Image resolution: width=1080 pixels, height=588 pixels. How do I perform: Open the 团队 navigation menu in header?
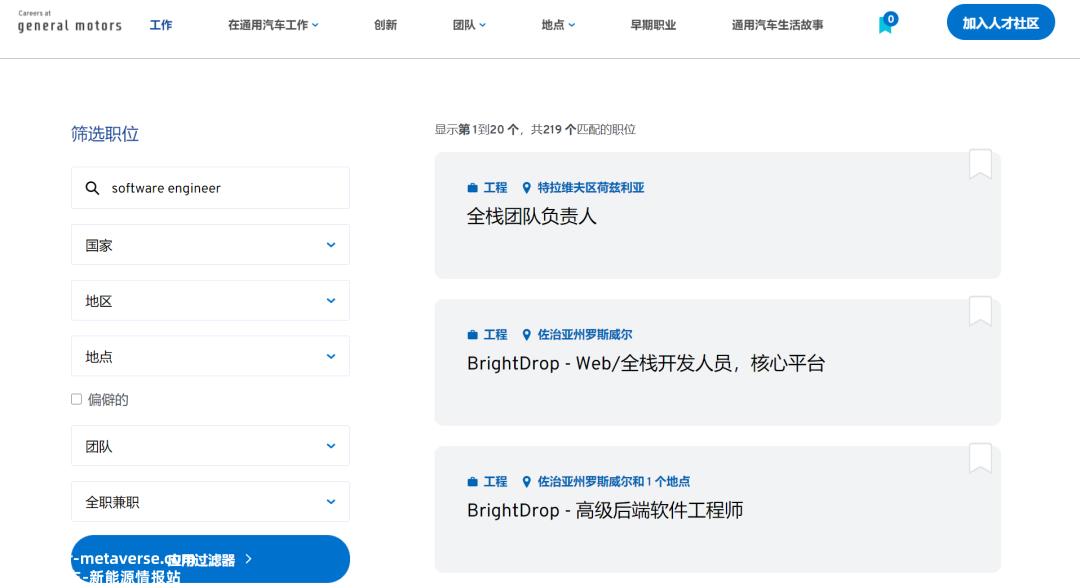point(469,25)
